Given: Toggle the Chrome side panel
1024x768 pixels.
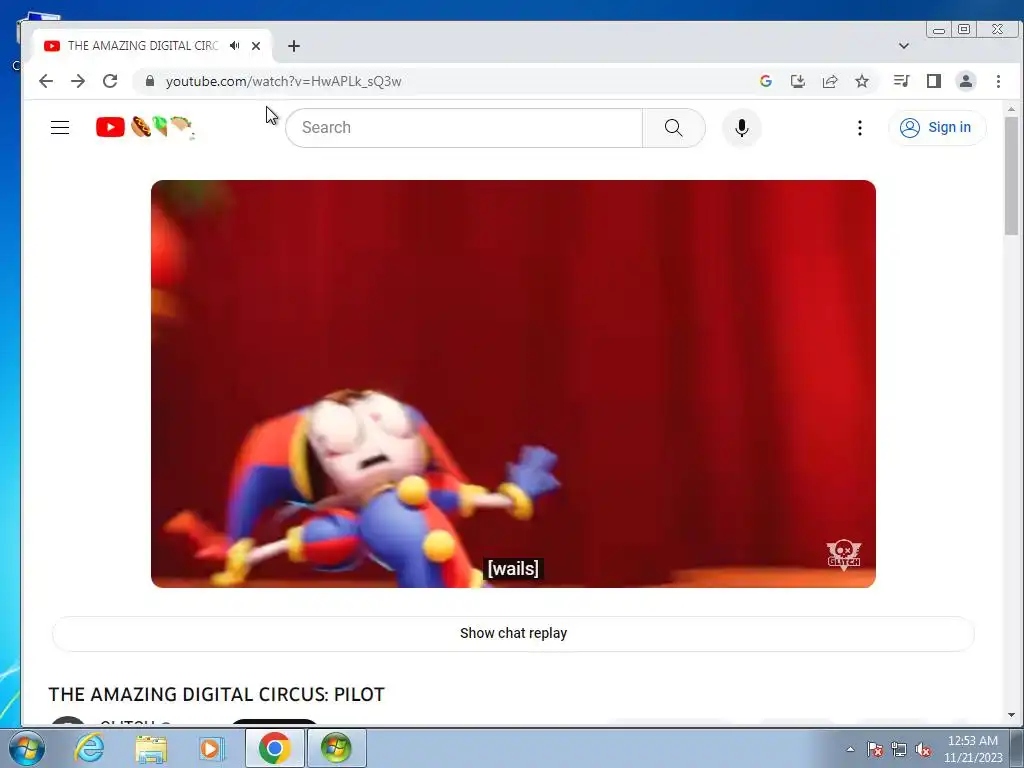Looking at the screenshot, I should pyautogui.click(x=934, y=81).
